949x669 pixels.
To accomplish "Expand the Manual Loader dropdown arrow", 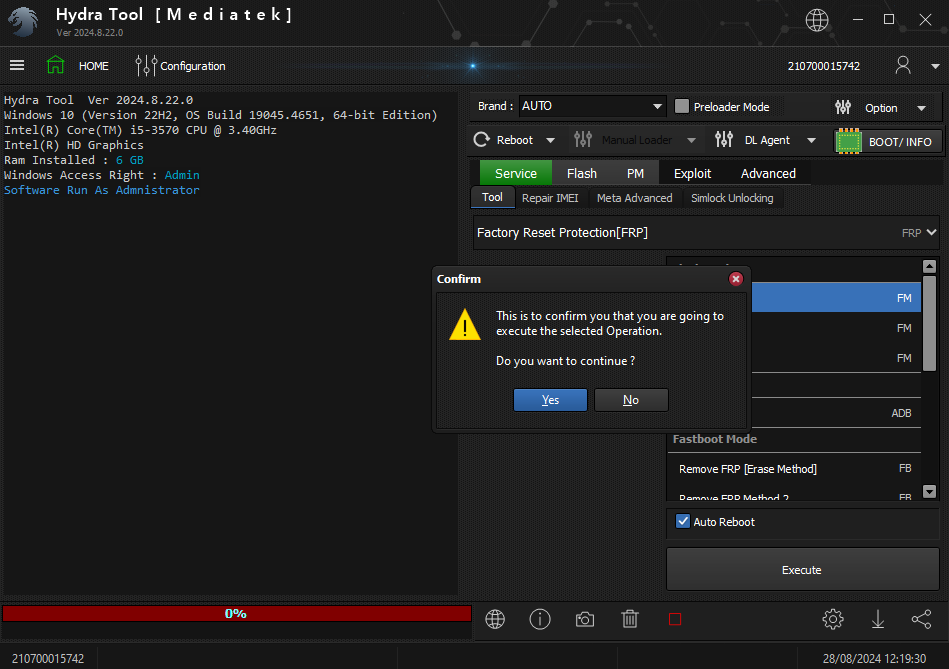I will click(691, 140).
